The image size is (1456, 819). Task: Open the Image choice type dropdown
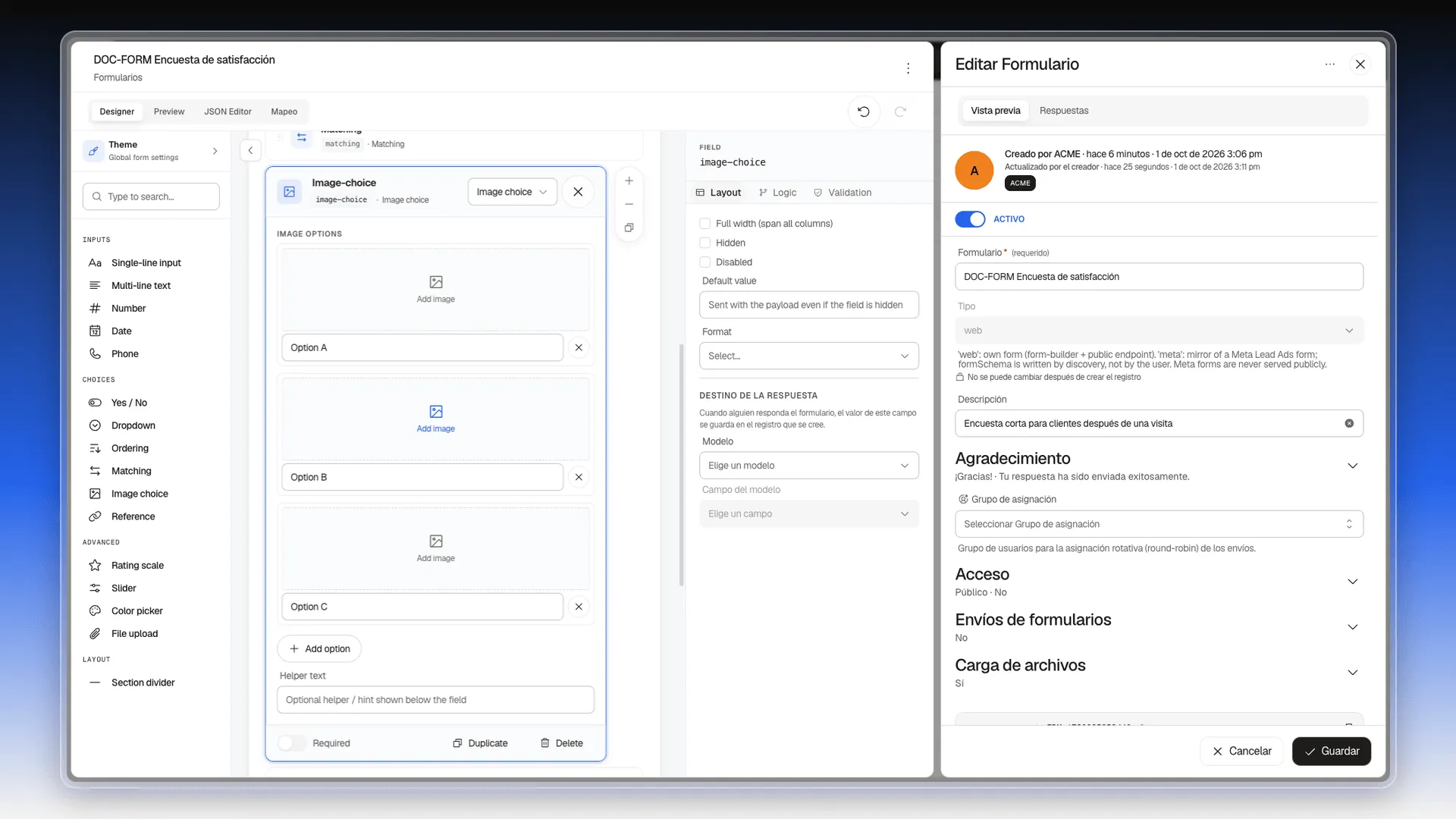point(512,192)
